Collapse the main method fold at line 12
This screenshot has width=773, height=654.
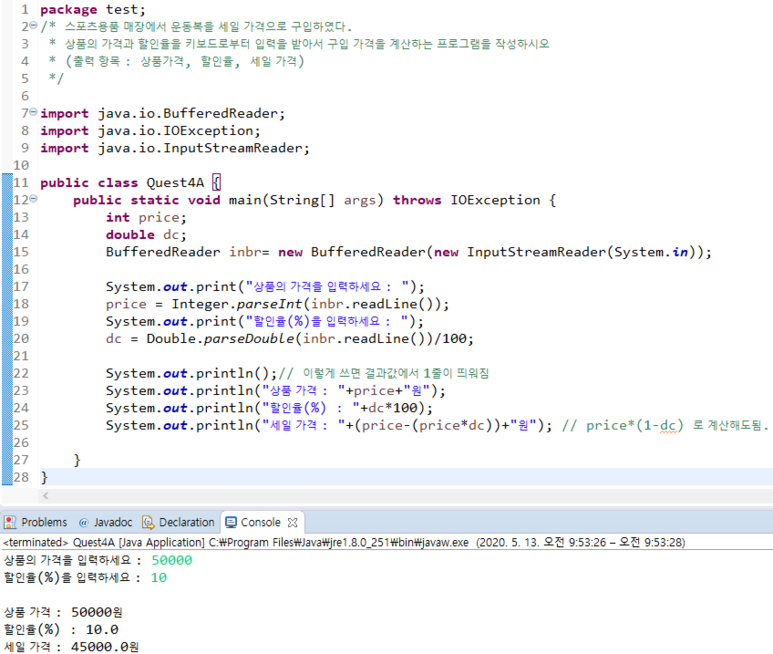click(33, 199)
